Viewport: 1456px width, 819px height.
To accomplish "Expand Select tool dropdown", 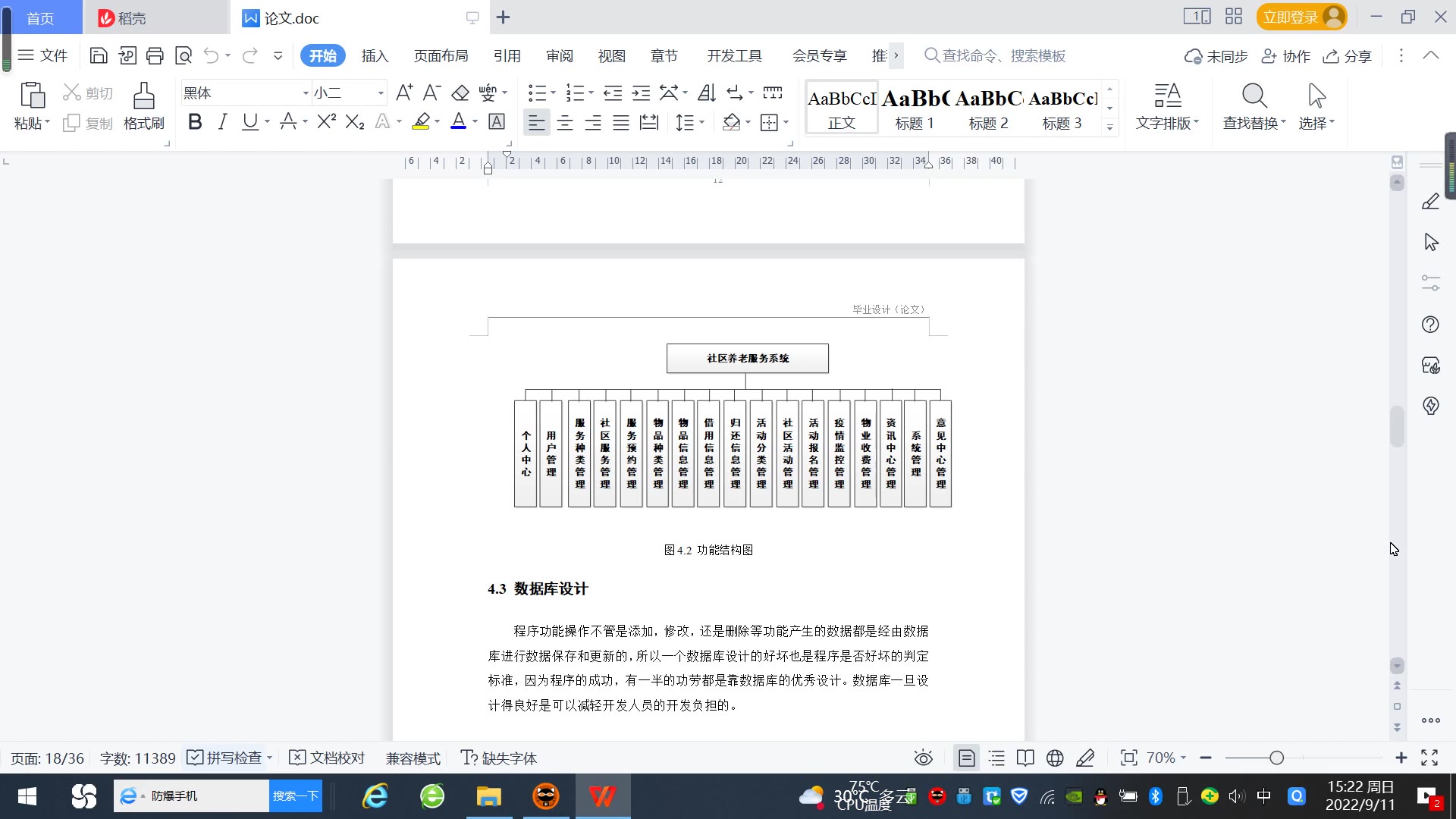I will 1332,122.
